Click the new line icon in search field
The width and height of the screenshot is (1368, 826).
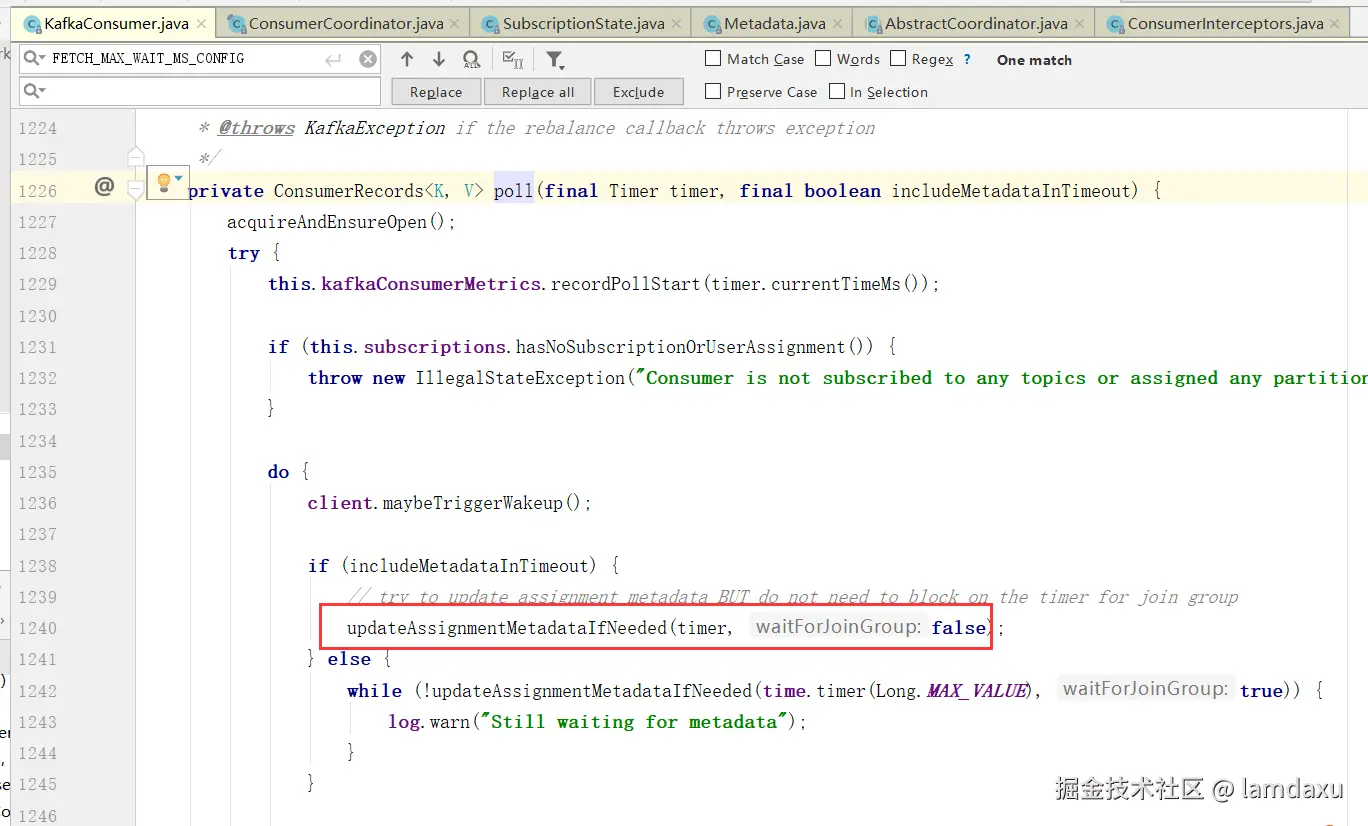tap(333, 60)
